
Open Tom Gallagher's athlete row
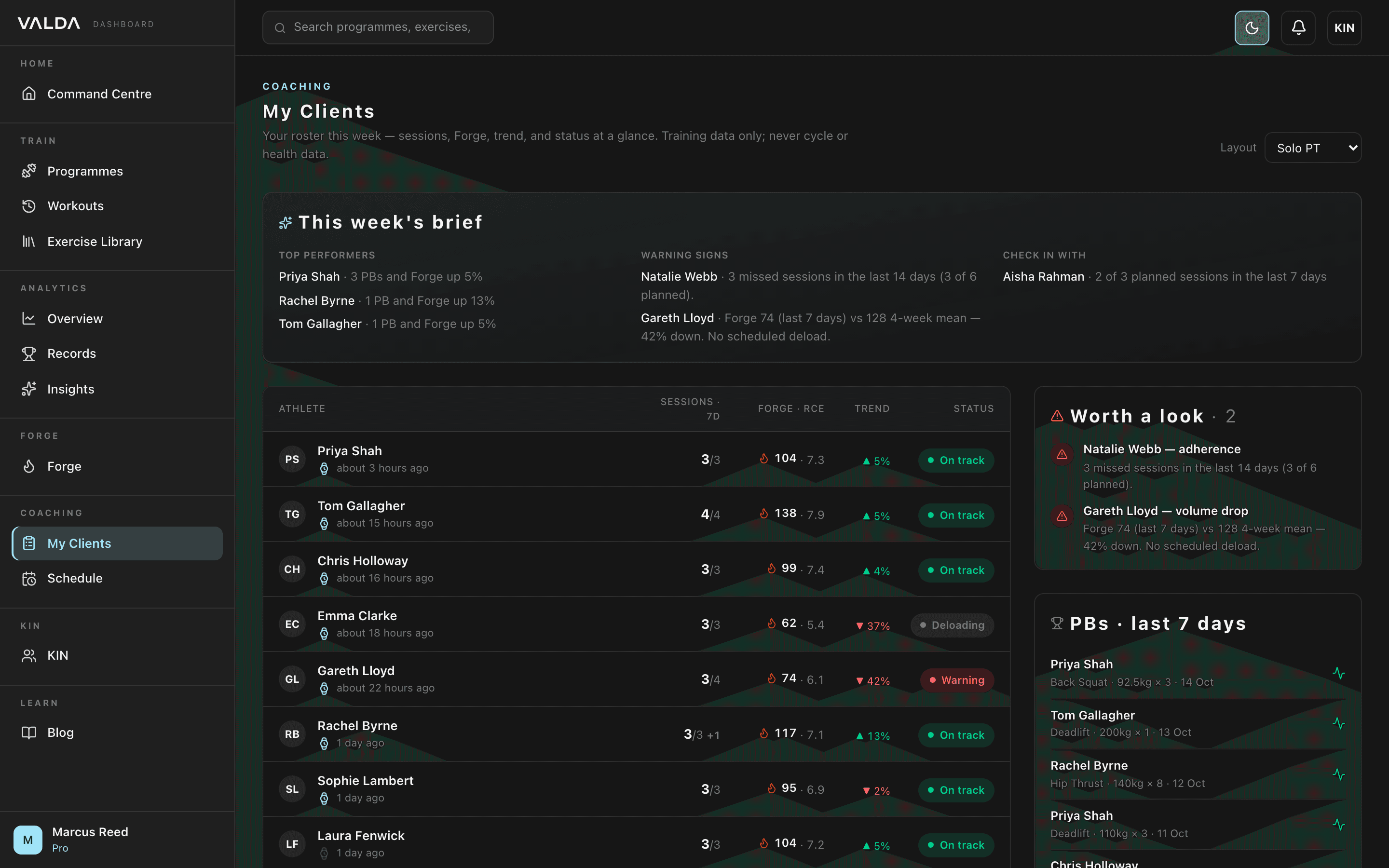point(637,515)
